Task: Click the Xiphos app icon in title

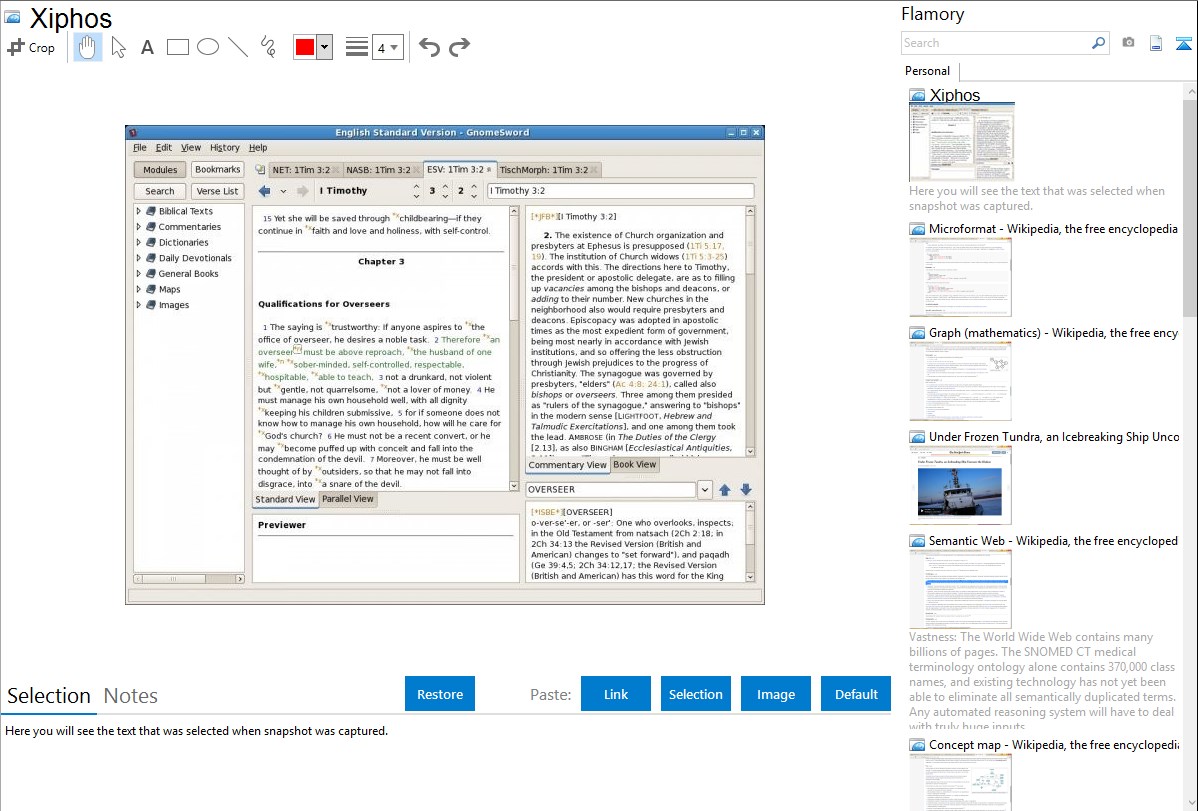Action: pos(12,17)
